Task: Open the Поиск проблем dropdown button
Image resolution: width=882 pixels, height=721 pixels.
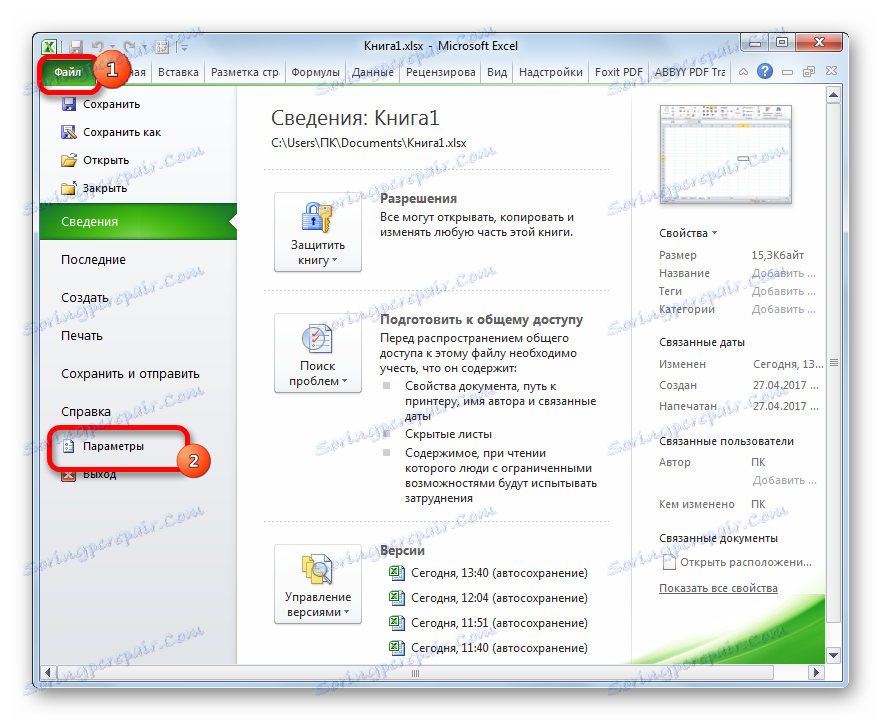Action: point(318,353)
